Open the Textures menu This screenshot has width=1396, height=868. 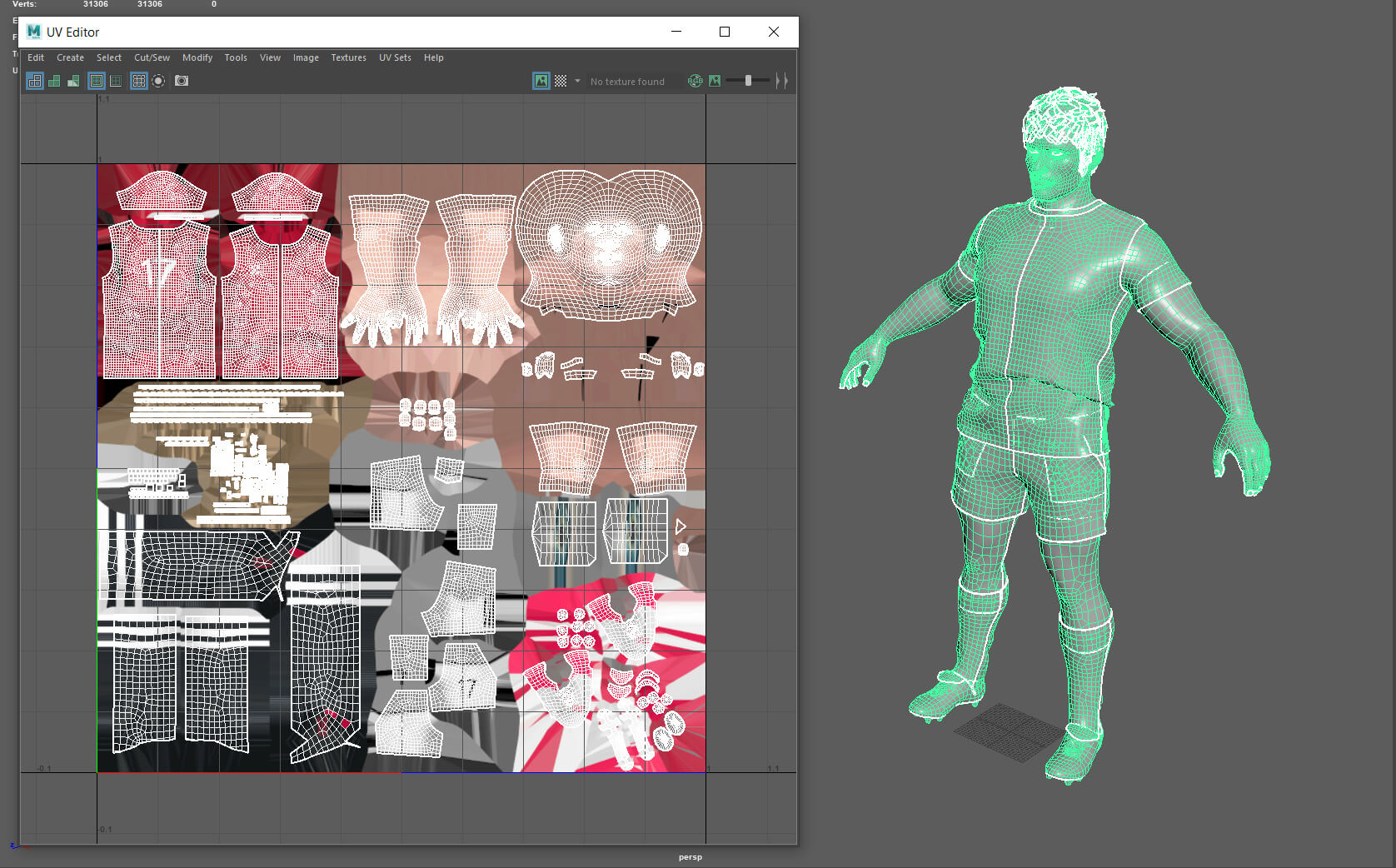348,57
